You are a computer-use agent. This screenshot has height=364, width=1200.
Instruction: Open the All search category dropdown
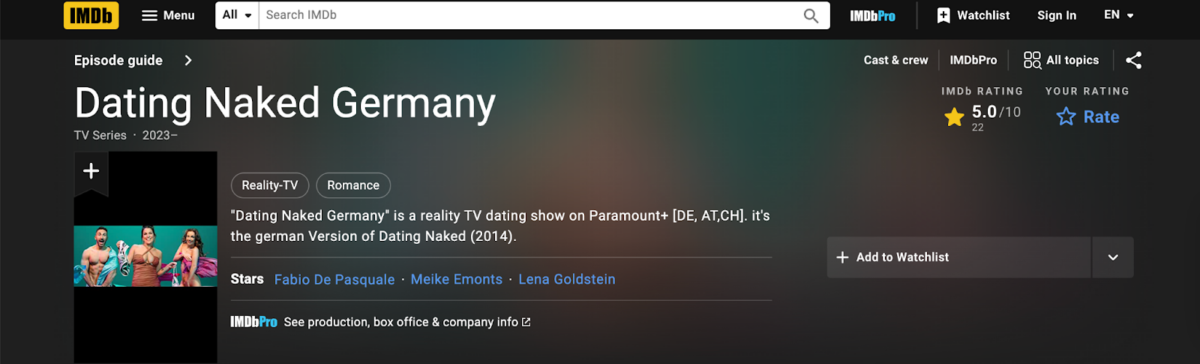[x=238, y=15]
